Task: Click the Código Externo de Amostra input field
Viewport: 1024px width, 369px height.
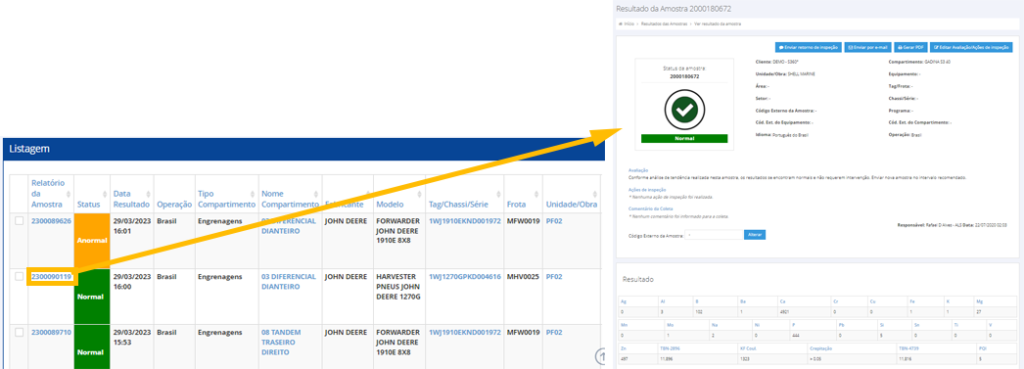Action: [713, 234]
